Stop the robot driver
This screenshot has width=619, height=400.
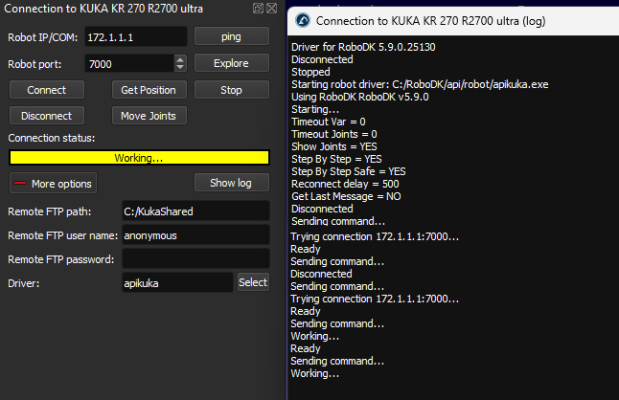[x=231, y=90]
